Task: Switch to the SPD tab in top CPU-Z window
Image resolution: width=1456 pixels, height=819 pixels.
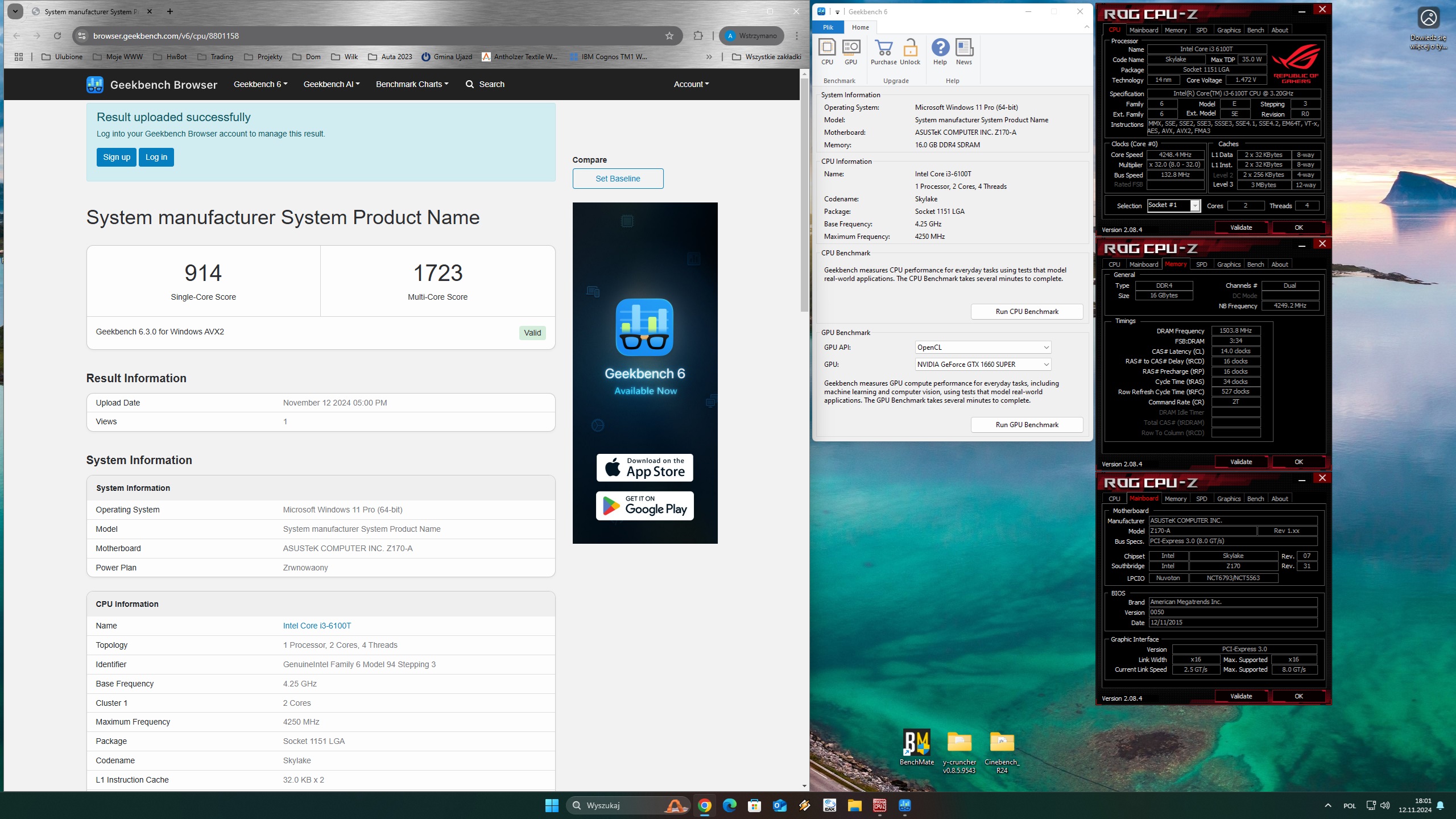Action: (1201, 30)
